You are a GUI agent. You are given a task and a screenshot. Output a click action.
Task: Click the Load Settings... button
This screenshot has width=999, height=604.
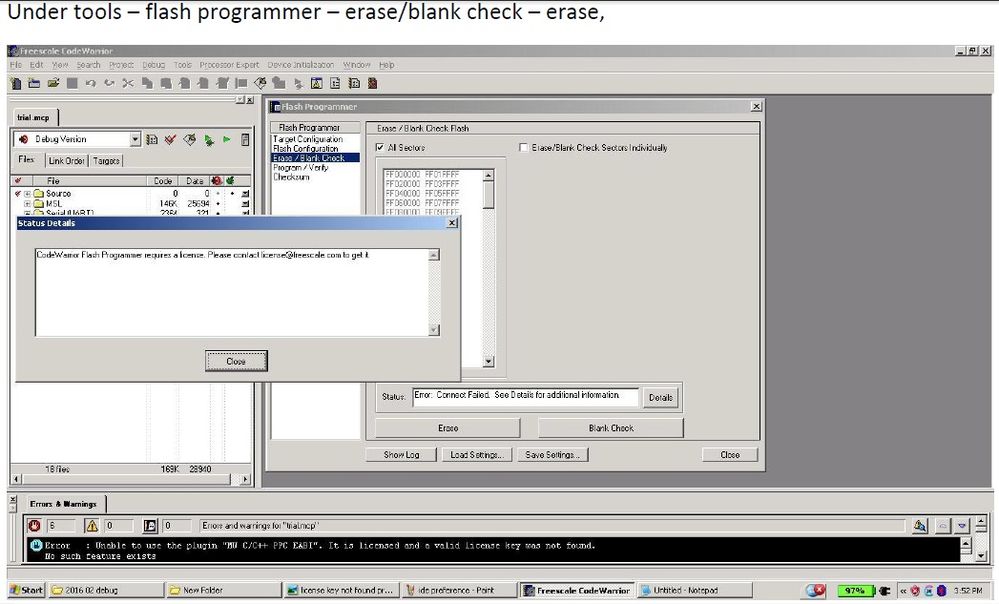(477, 455)
